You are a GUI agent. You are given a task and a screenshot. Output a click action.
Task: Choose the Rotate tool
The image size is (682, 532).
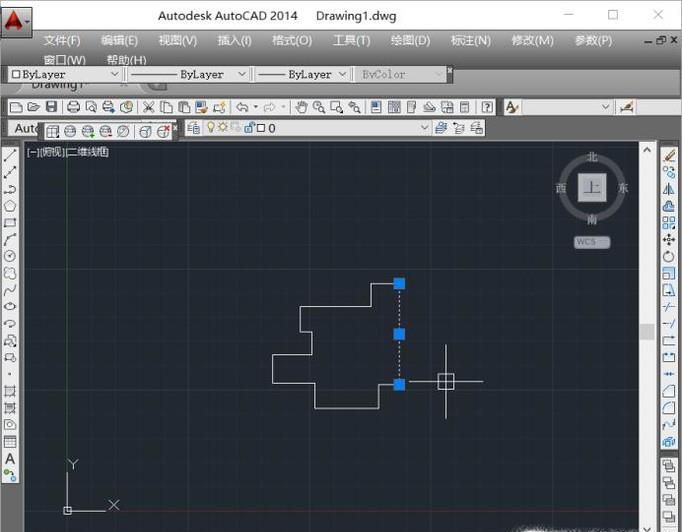tap(669, 257)
